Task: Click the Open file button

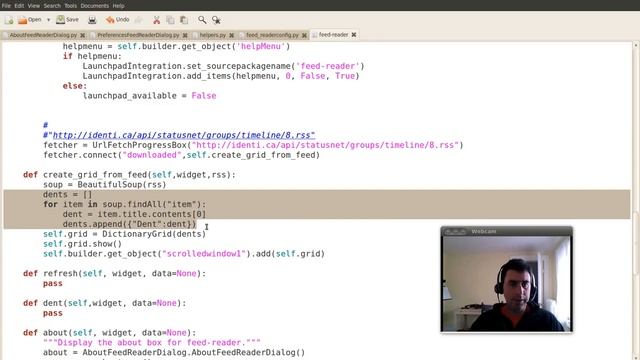Action: pos(29,20)
